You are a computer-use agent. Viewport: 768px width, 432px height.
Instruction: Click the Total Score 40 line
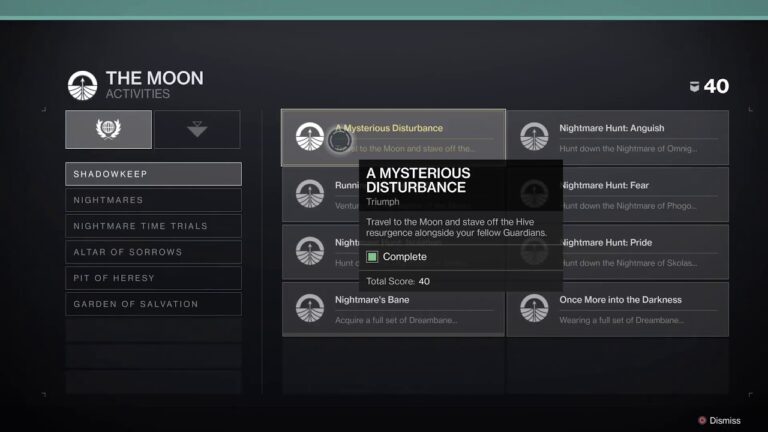pyautogui.click(x=398, y=281)
